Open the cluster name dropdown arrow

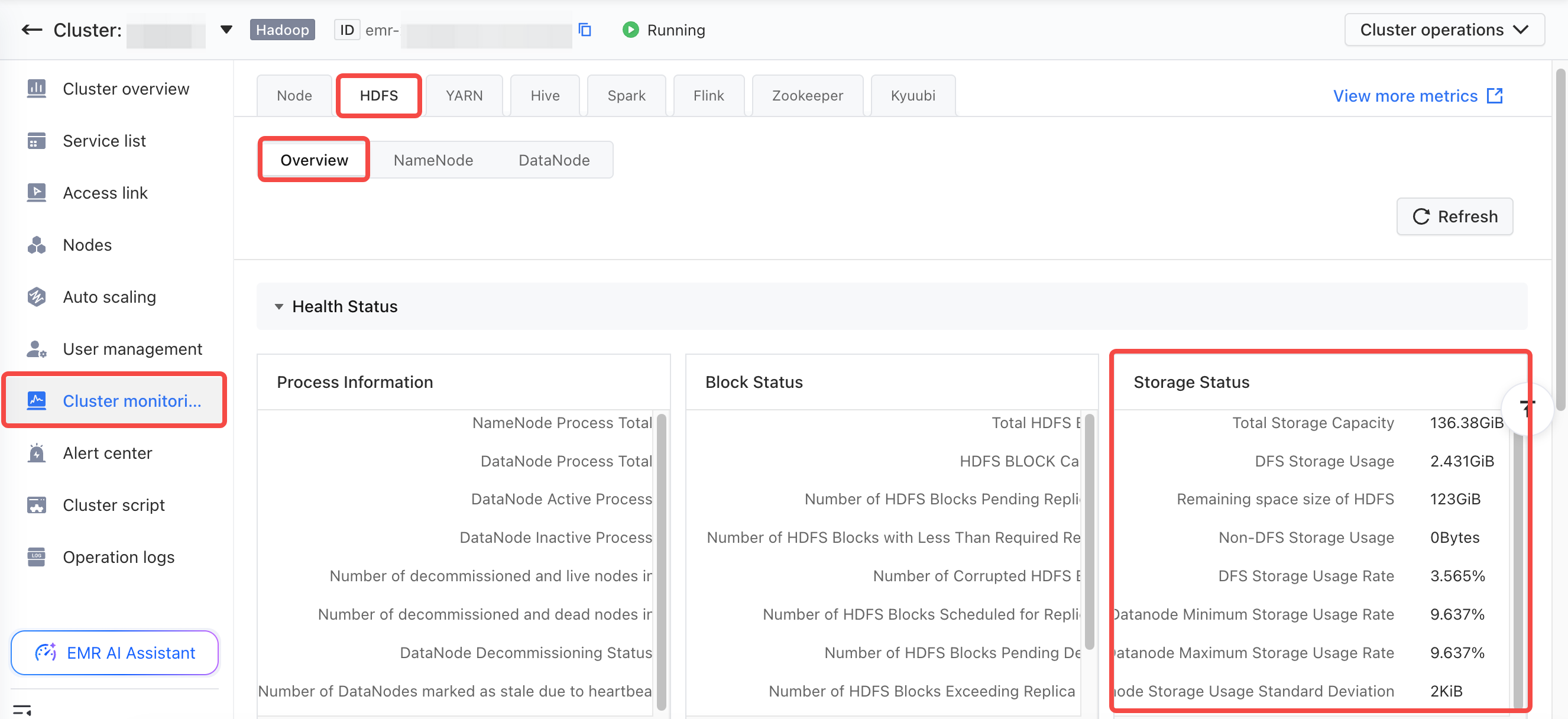tap(226, 30)
